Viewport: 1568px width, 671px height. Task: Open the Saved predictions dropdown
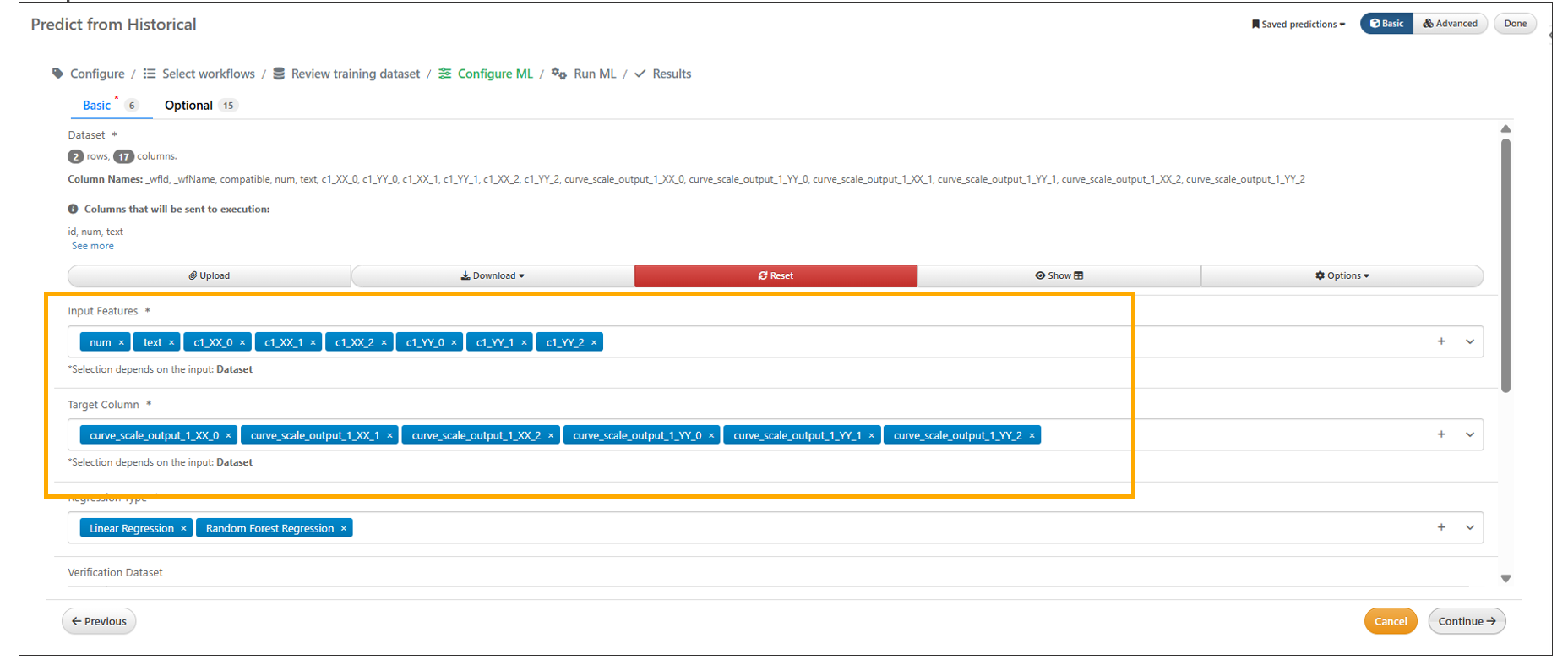(x=1298, y=24)
